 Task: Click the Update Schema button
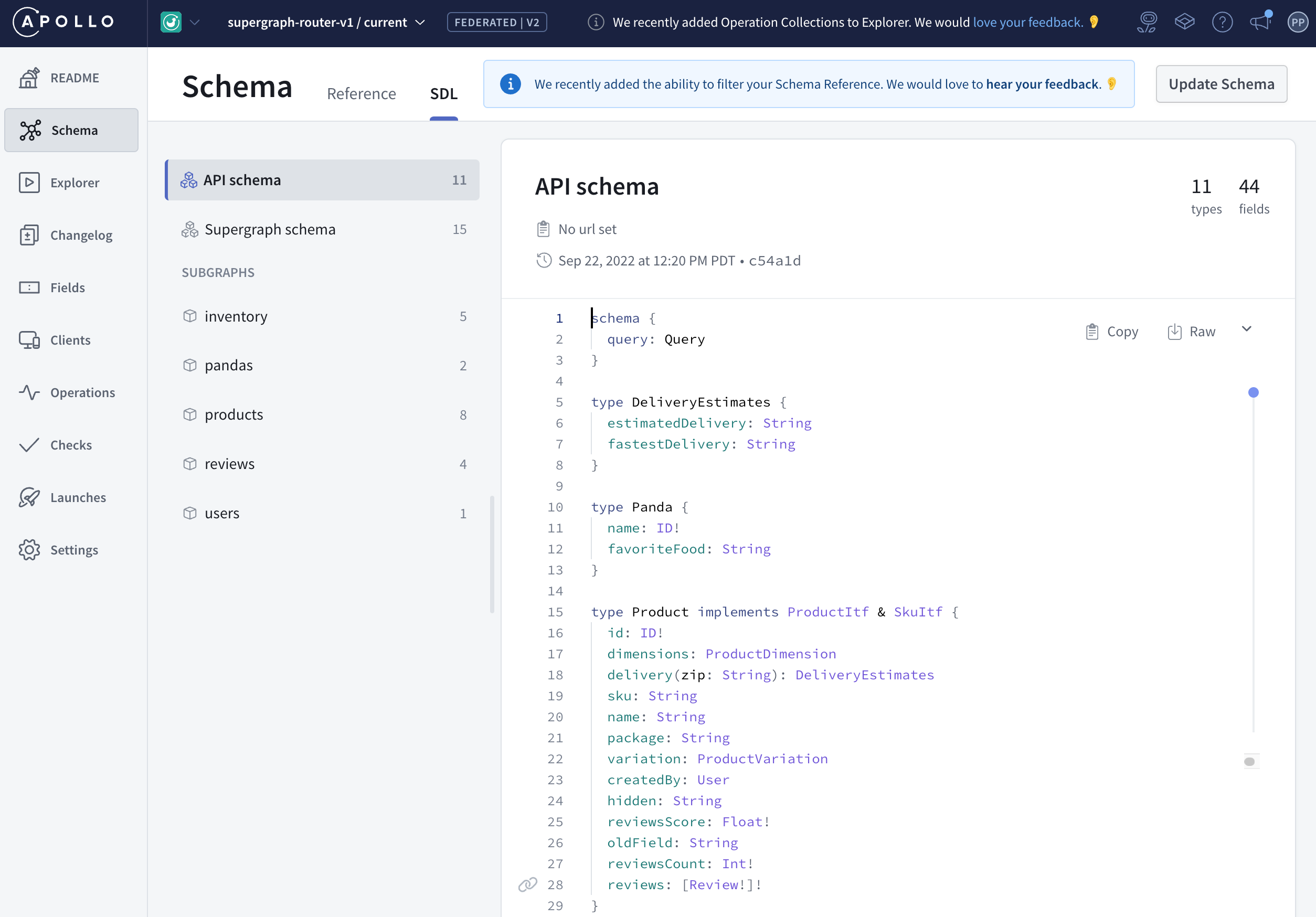point(1221,84)
